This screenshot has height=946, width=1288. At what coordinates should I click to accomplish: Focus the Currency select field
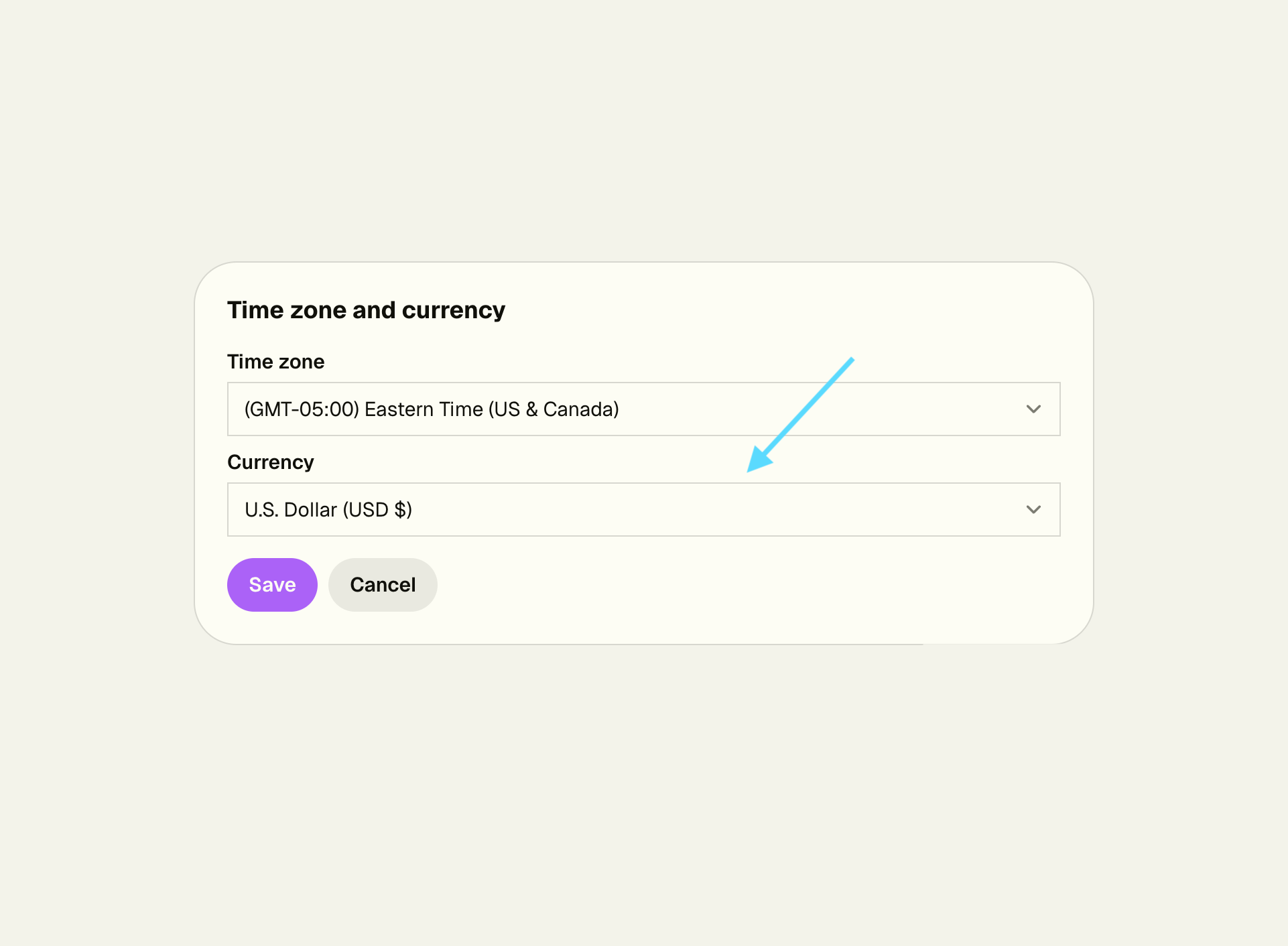tap(643, 510)
